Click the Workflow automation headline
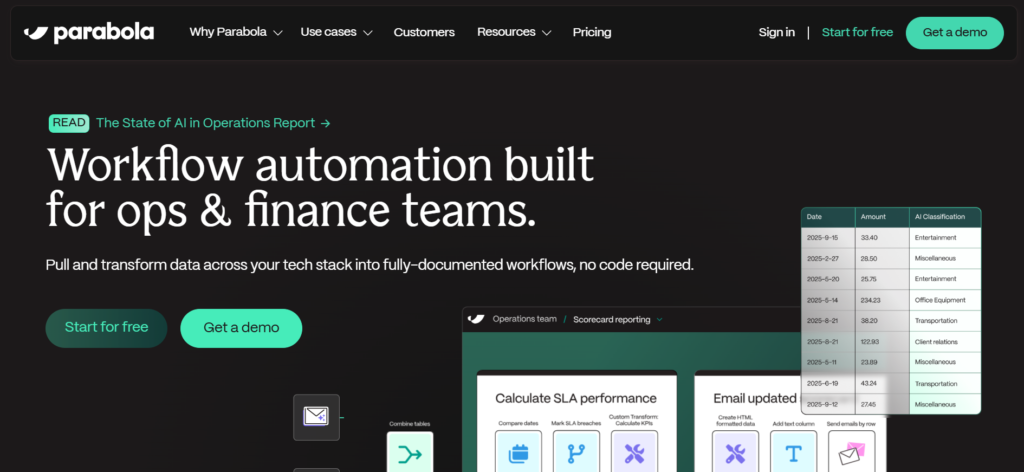Viewport: 1024px width, 472px height. (x=320, y=188)
